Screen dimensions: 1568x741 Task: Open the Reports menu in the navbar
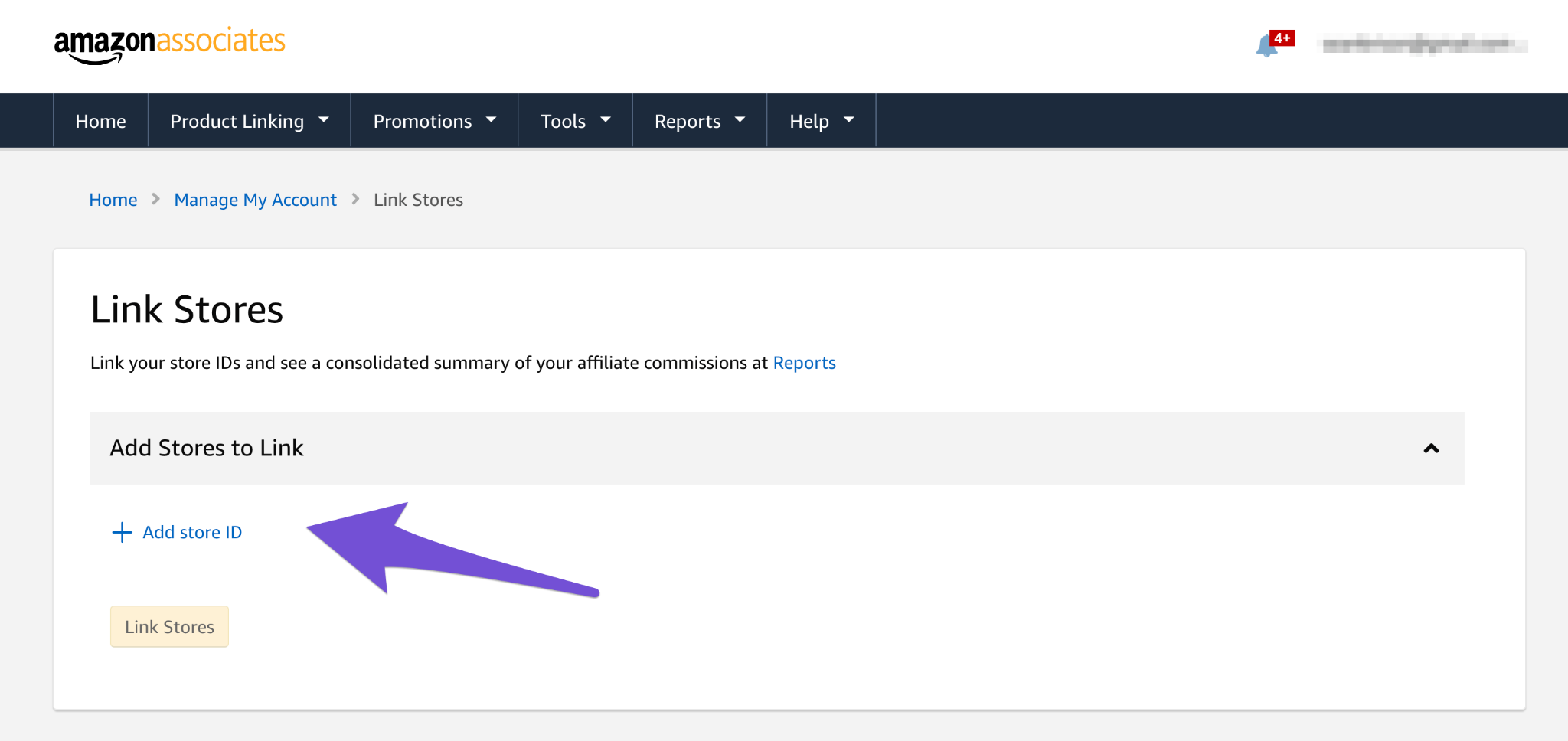pyautogui.click(x=699, y=121)
